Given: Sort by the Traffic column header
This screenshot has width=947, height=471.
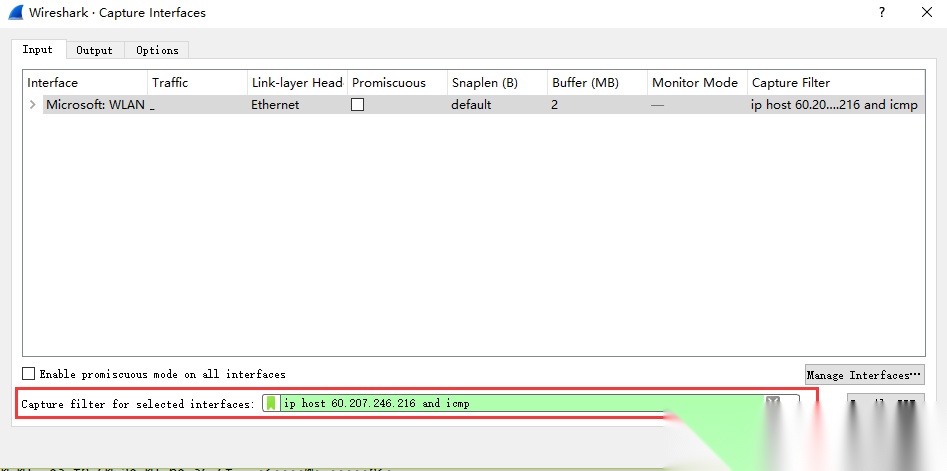Looking at the screenshot, I should 197,83.
